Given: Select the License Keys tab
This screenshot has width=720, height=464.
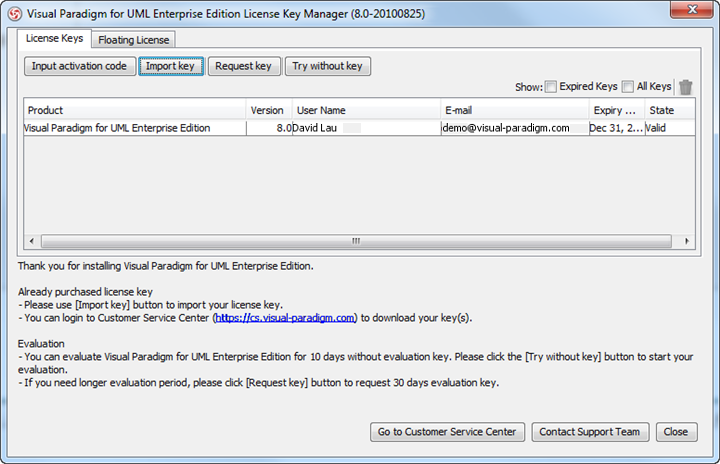Looking at the screenshot, I should [54, 39].
